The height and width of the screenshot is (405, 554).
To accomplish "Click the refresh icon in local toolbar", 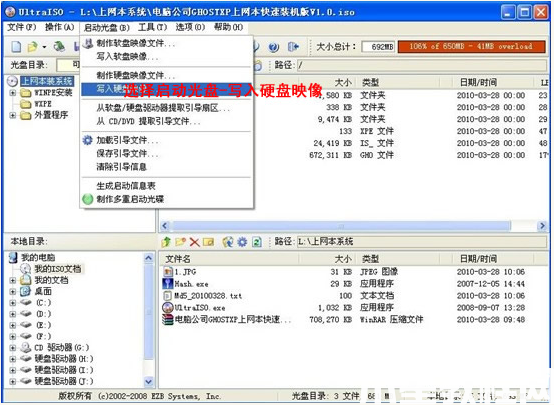I will pos(257,242).
